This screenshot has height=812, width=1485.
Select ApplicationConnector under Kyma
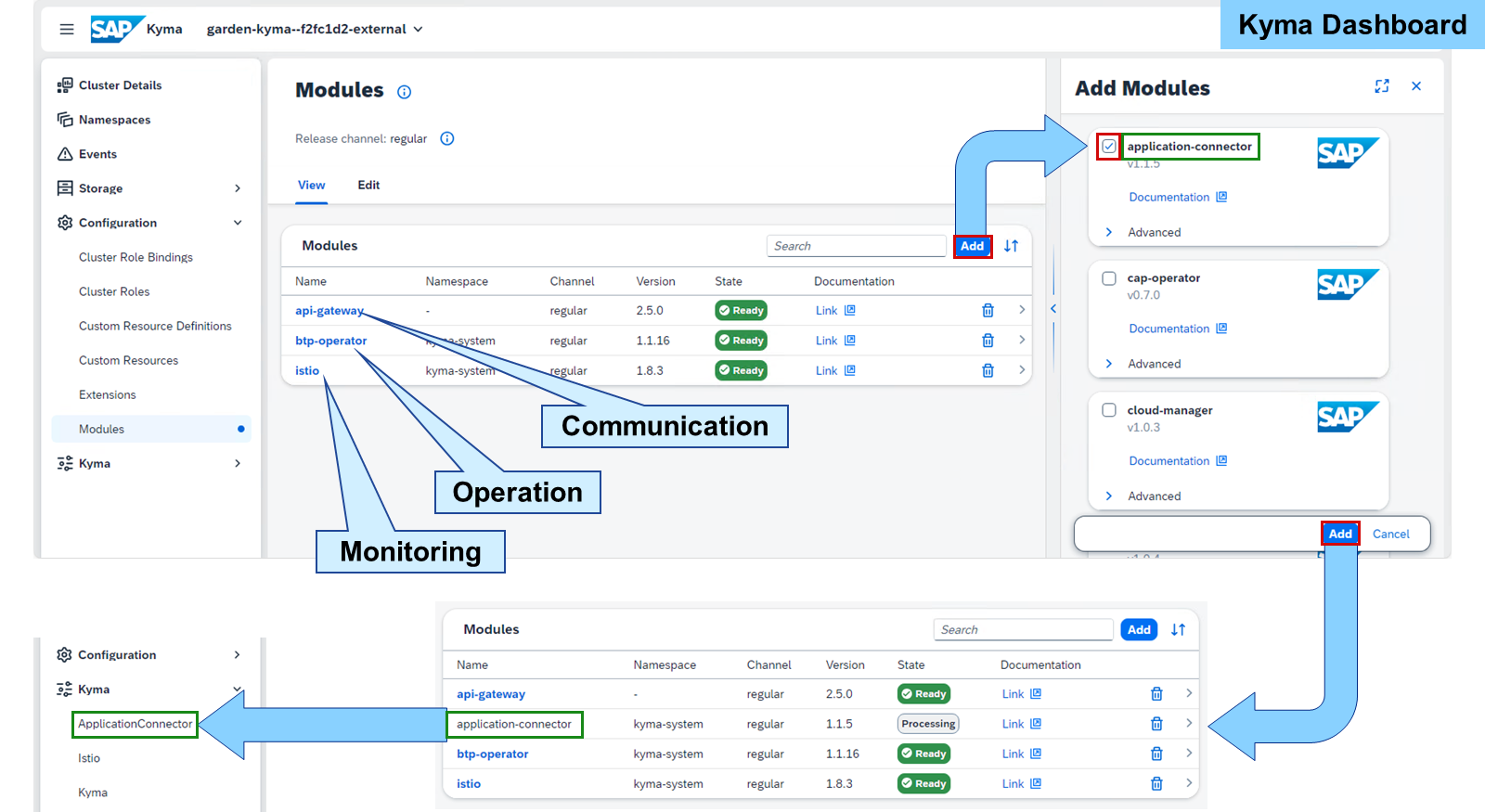136,724
